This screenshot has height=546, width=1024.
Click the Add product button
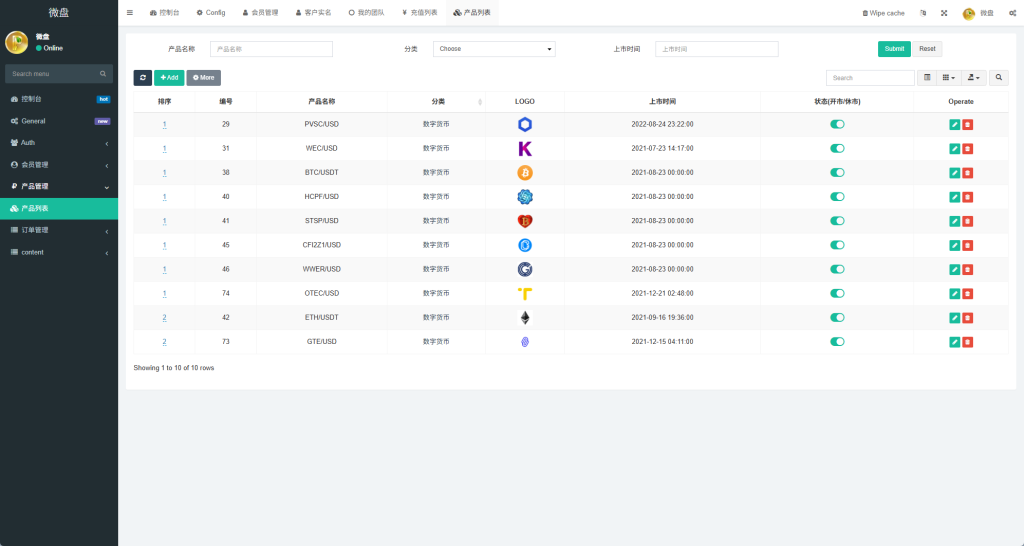(x=169, y=77)
